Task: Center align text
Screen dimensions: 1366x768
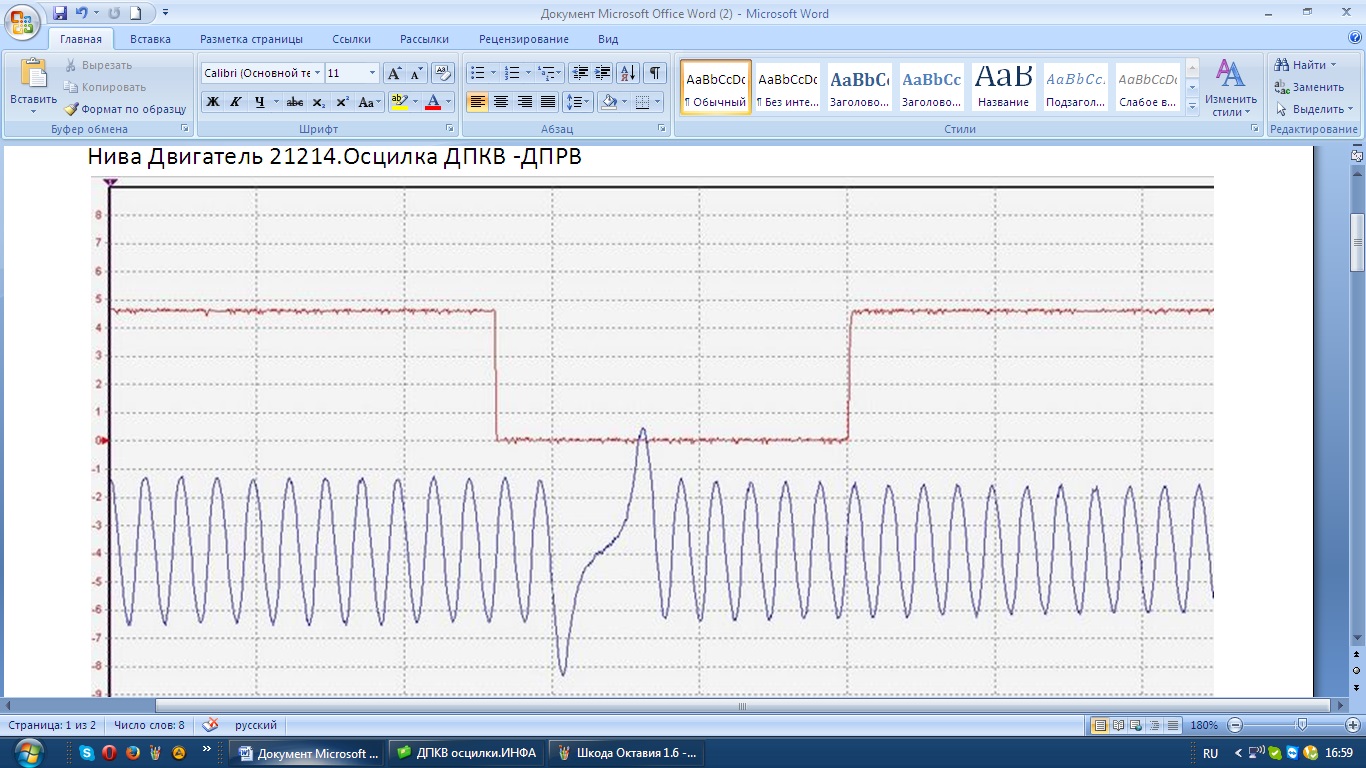Action: pyautogui.click(x=501, y=102)
